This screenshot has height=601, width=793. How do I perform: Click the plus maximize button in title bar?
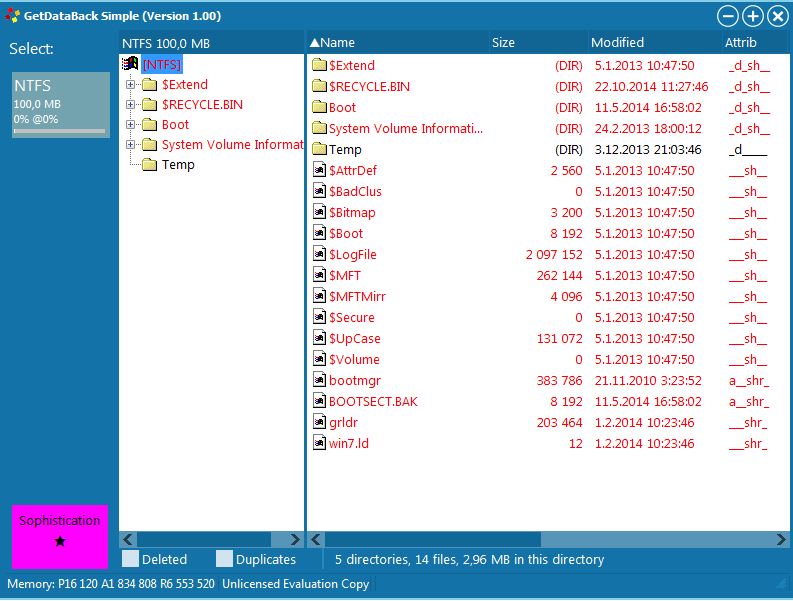click(753, 16)
